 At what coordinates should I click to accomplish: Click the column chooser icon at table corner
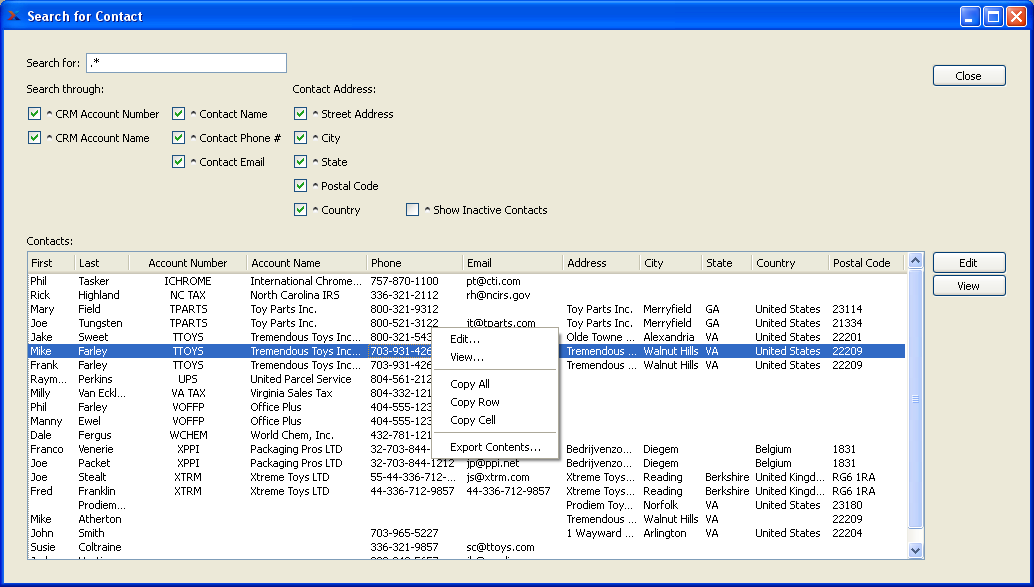(x=914, y=263)
